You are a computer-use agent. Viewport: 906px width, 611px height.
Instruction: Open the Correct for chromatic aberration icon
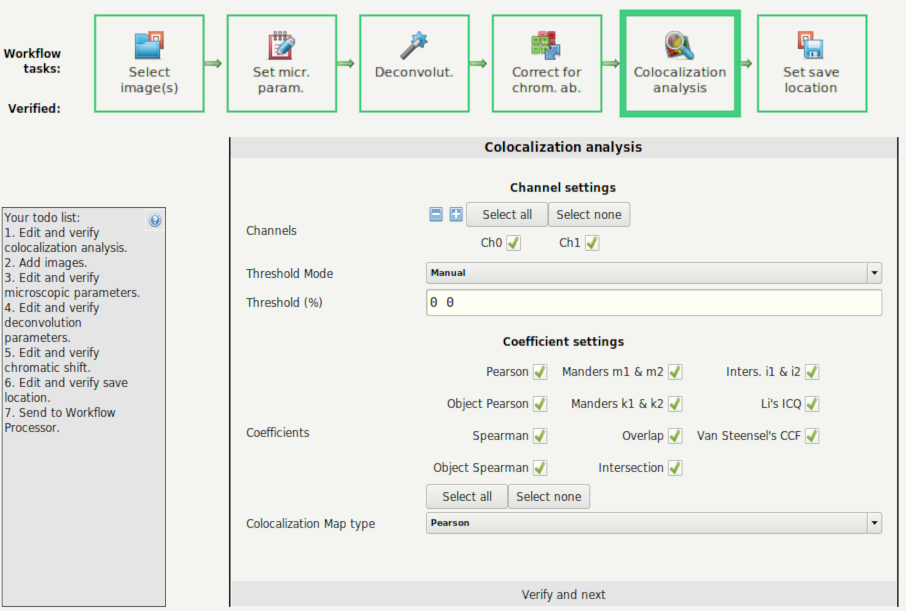[546, 46]
